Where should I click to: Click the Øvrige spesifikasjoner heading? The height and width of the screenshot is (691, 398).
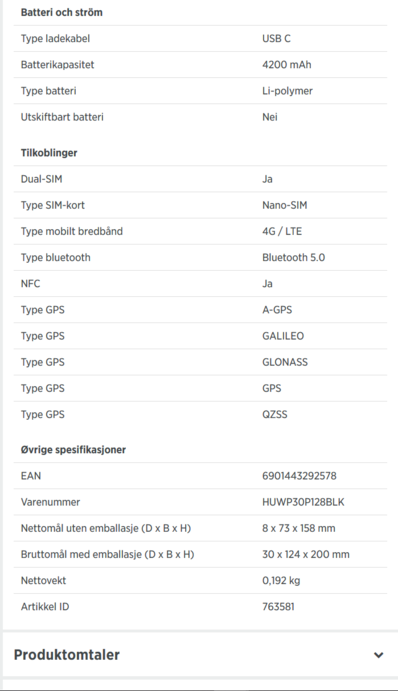(x=73, y=450)
